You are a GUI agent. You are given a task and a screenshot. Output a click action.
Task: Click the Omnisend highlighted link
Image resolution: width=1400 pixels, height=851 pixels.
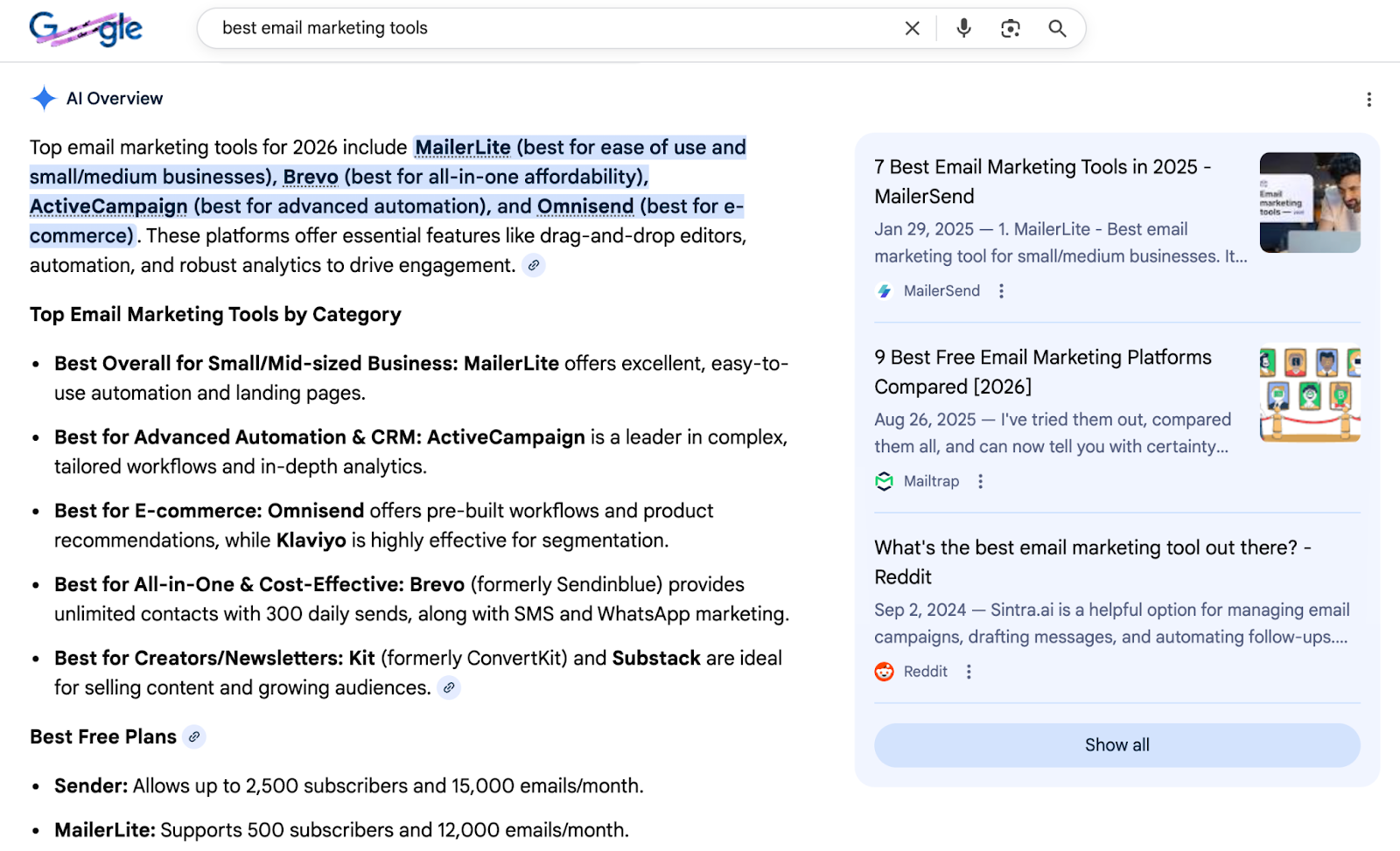tap(585, 206)
